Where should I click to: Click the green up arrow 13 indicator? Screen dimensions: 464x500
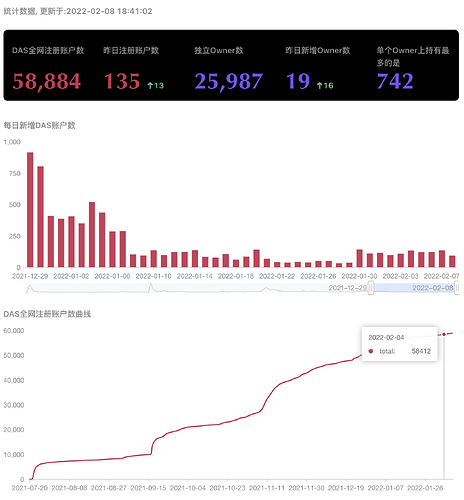pos(156,86)
